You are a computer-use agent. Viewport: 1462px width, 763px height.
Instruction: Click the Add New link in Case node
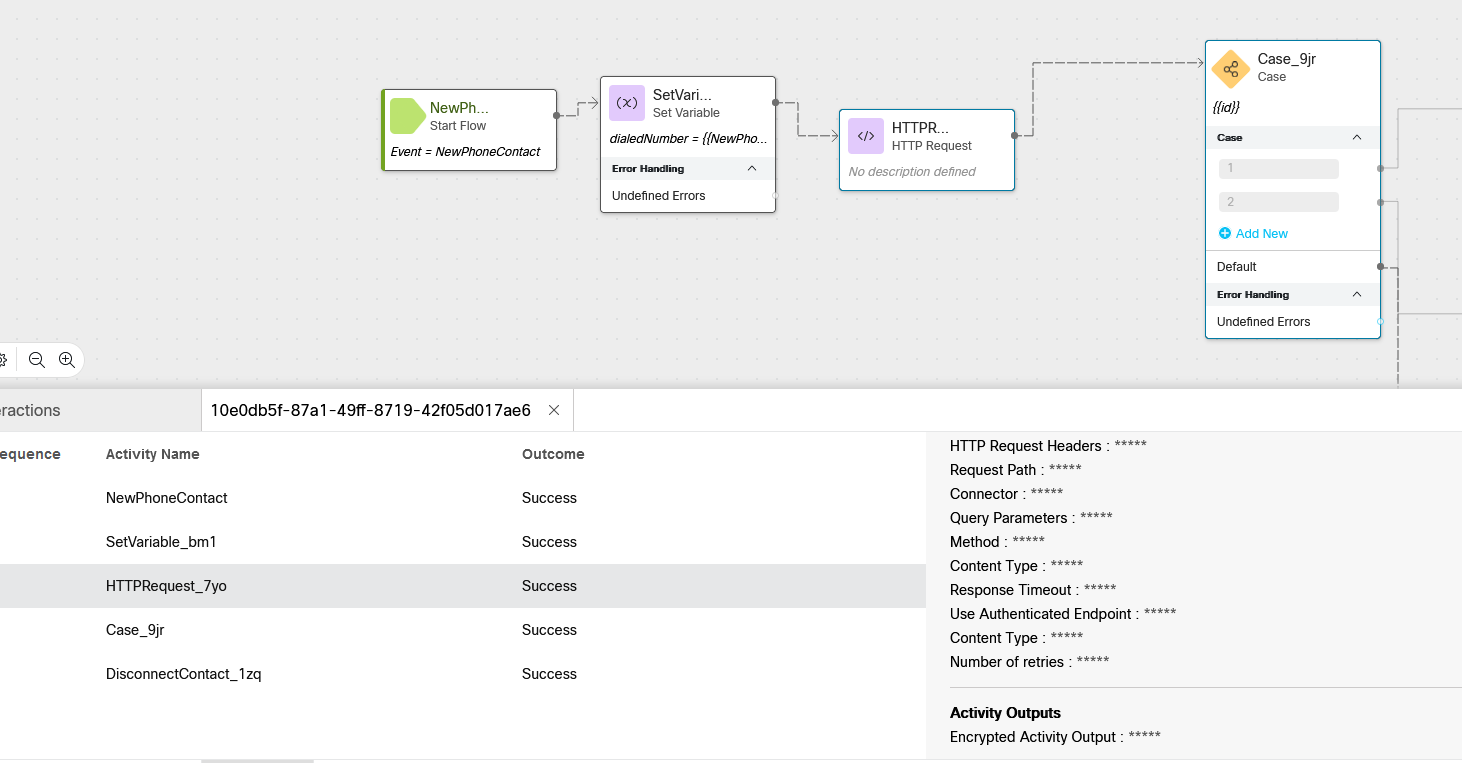(1262, 233)
